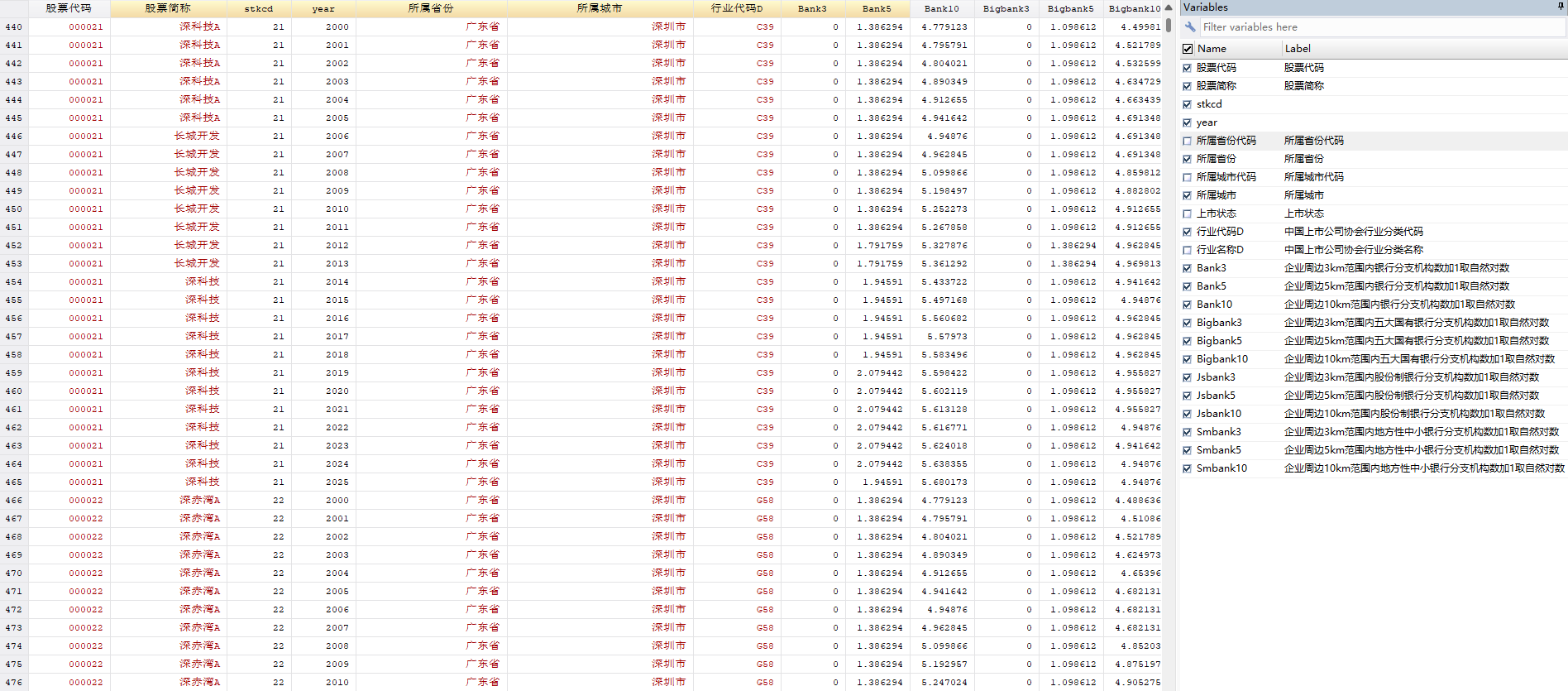This screenshot has width=1568, height=691.
Task: Click the year column header in the data grid
Action: coord(323,8)
